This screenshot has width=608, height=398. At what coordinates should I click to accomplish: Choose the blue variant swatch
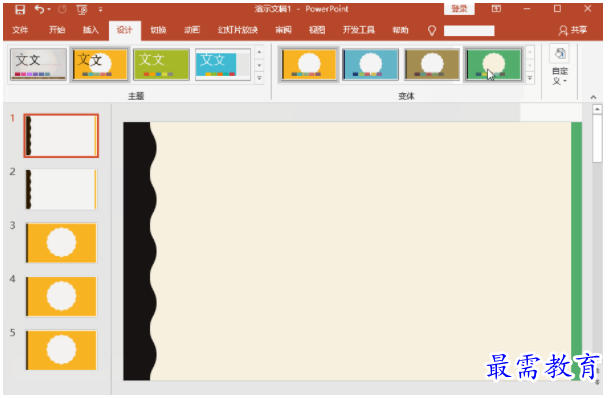370,64
